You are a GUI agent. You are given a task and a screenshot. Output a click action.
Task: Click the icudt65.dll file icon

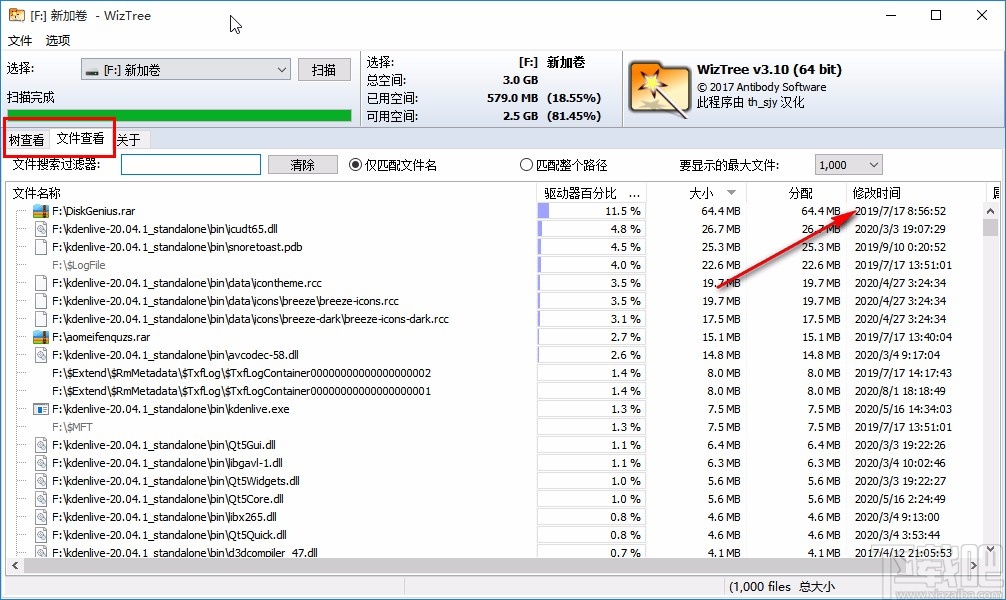pyautogui.click(x=41, y=229)
